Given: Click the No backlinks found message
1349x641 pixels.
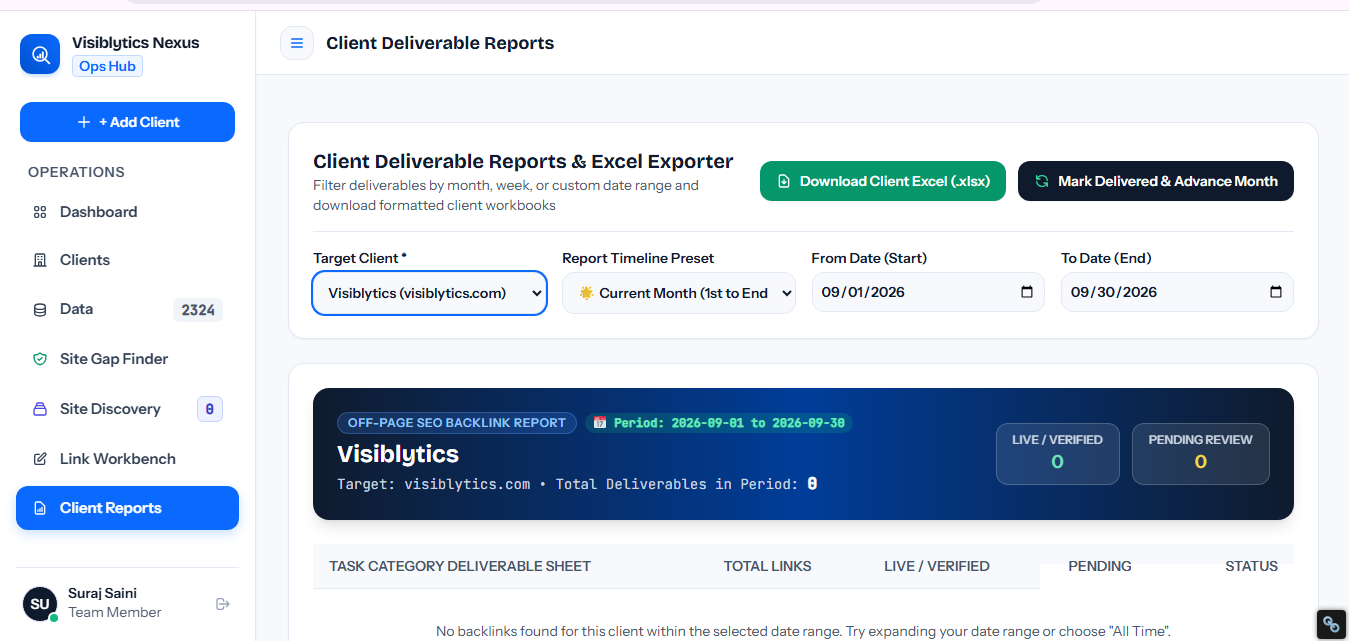Looking at the screenshot, I should coord(803,631).
